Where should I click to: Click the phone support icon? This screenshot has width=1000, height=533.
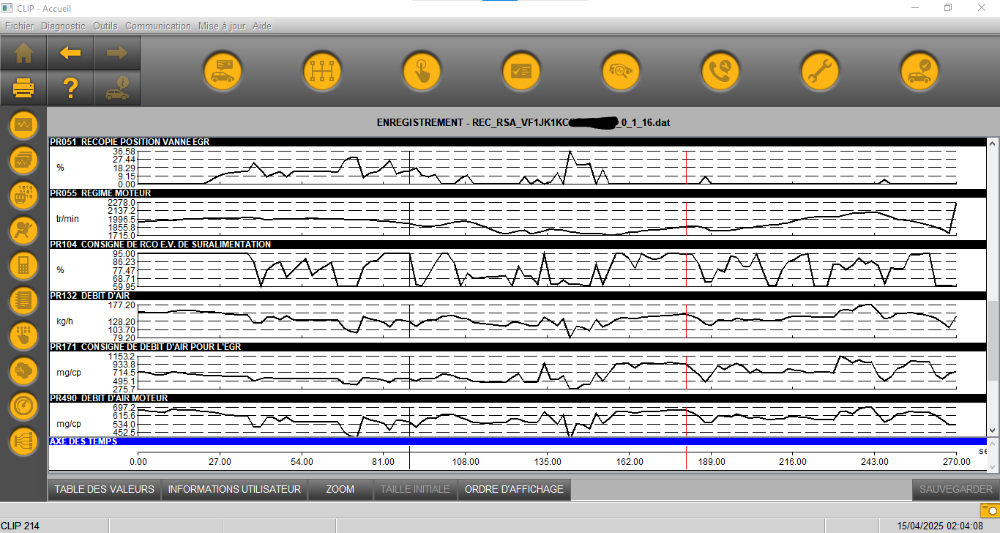(720, 71)
